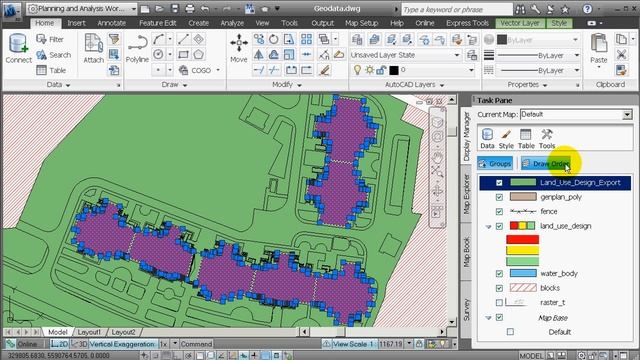Screen dimensions: 640x360
Task: Click the Online status bar button
Action: point(22,344)
